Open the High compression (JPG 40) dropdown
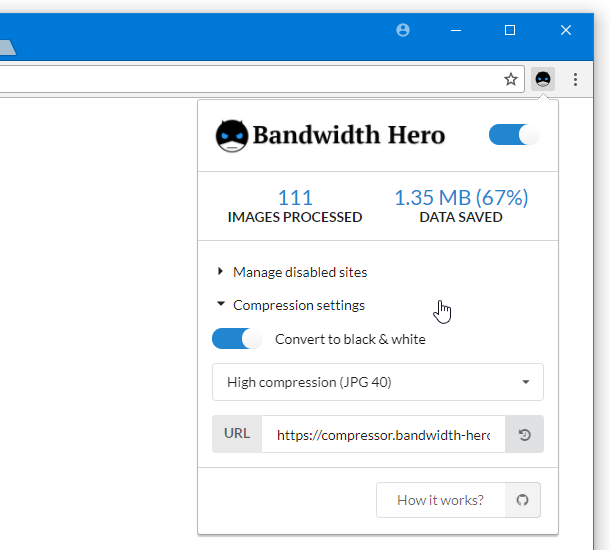Screen dimensions: 610x550 pyautogui.click(x=378, y=382)
